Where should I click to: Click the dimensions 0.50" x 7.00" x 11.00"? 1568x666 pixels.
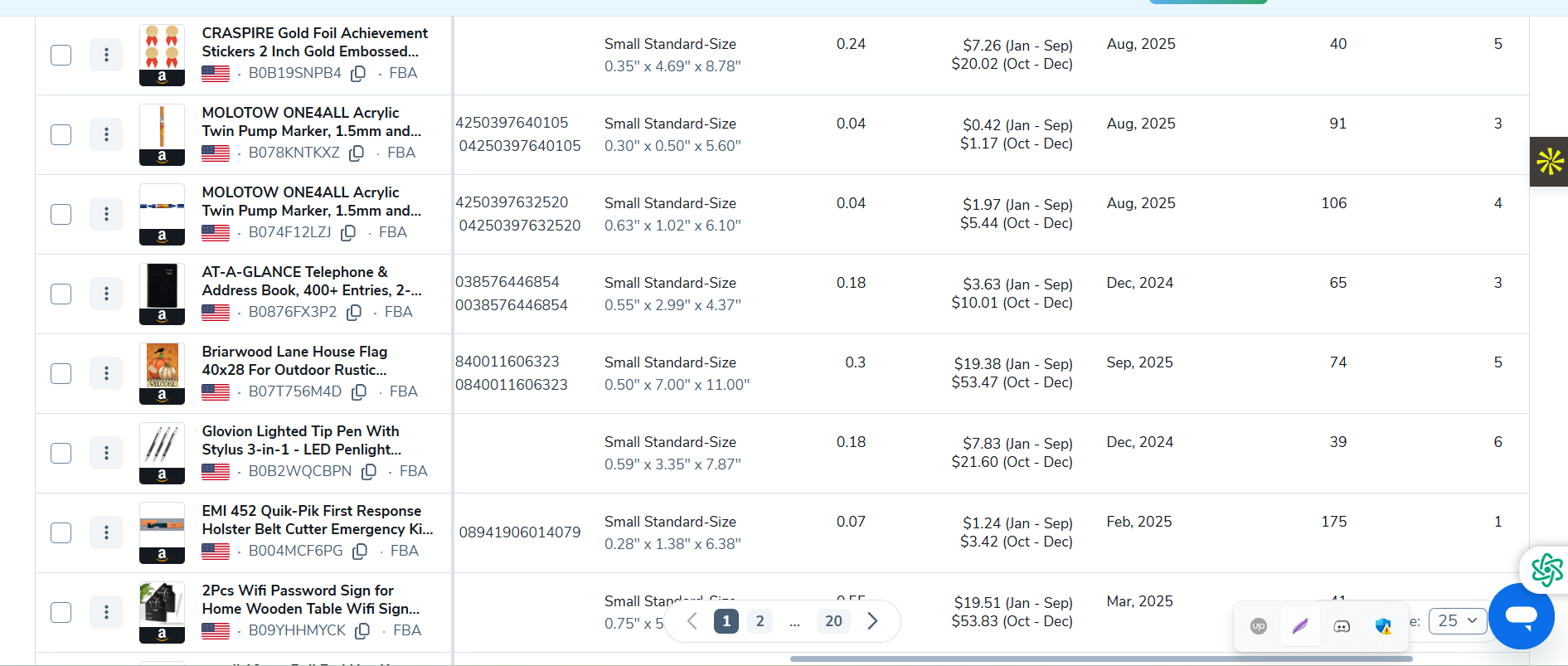pyautogui.click(x=677, y=385)
